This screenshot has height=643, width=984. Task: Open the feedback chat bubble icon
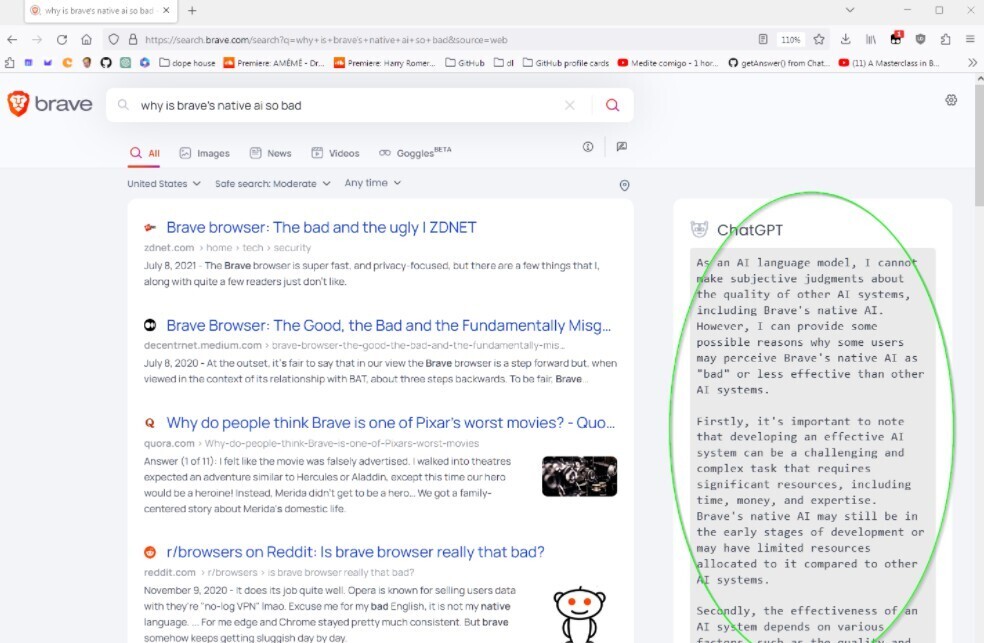621,147
